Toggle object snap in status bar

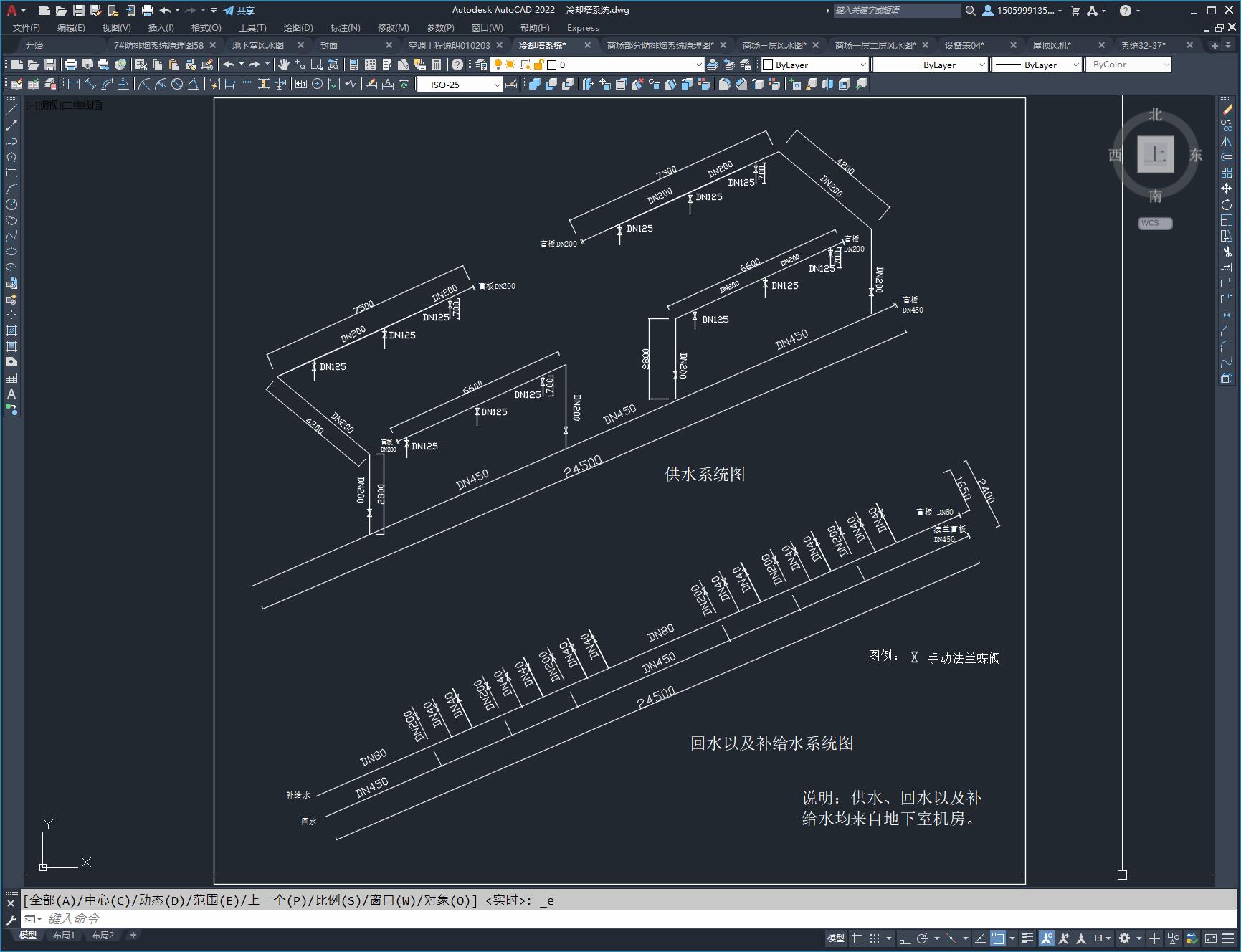pyautogui.click(x=997, y=938)
